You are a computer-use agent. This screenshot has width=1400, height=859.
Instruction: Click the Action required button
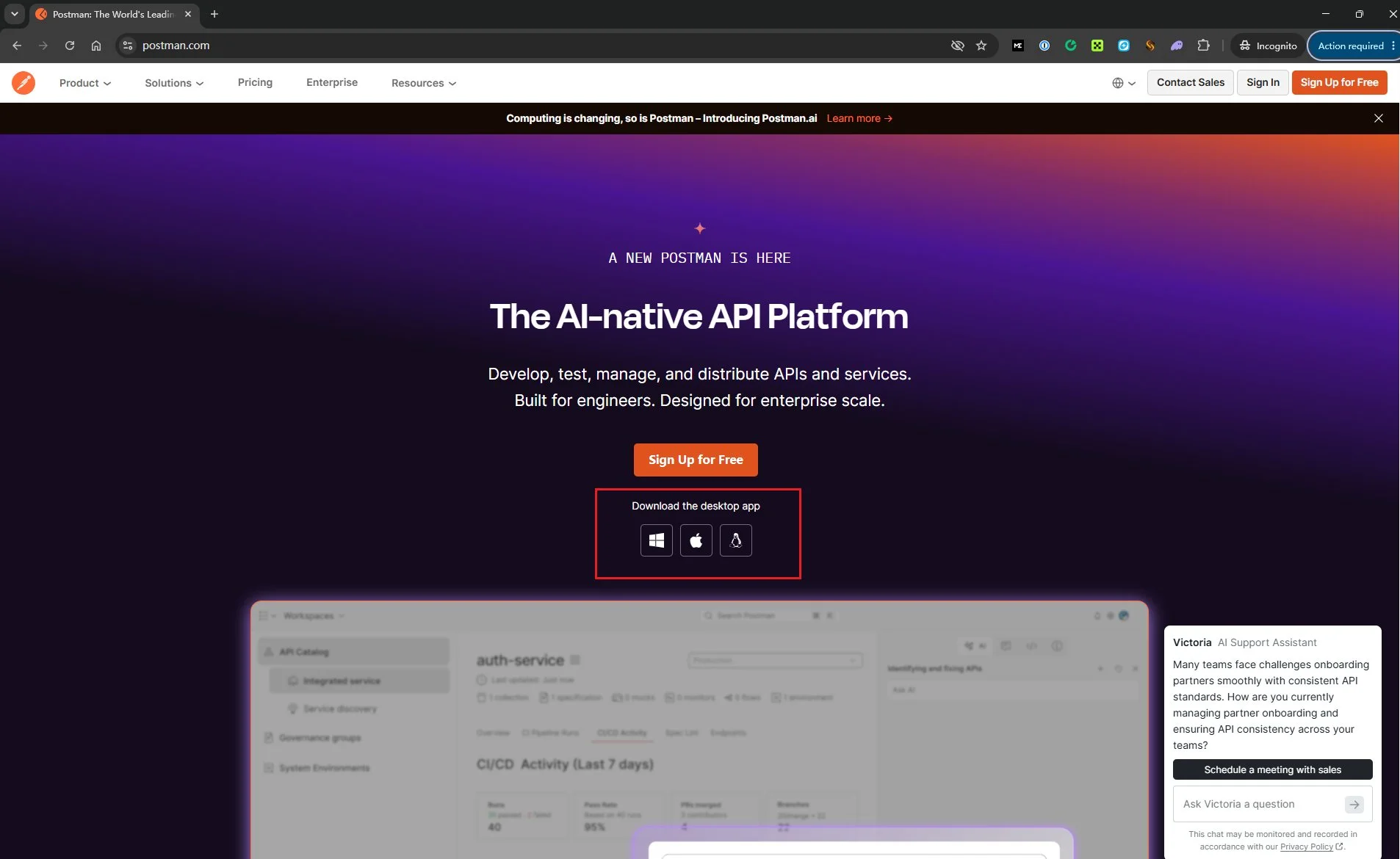1353,46
